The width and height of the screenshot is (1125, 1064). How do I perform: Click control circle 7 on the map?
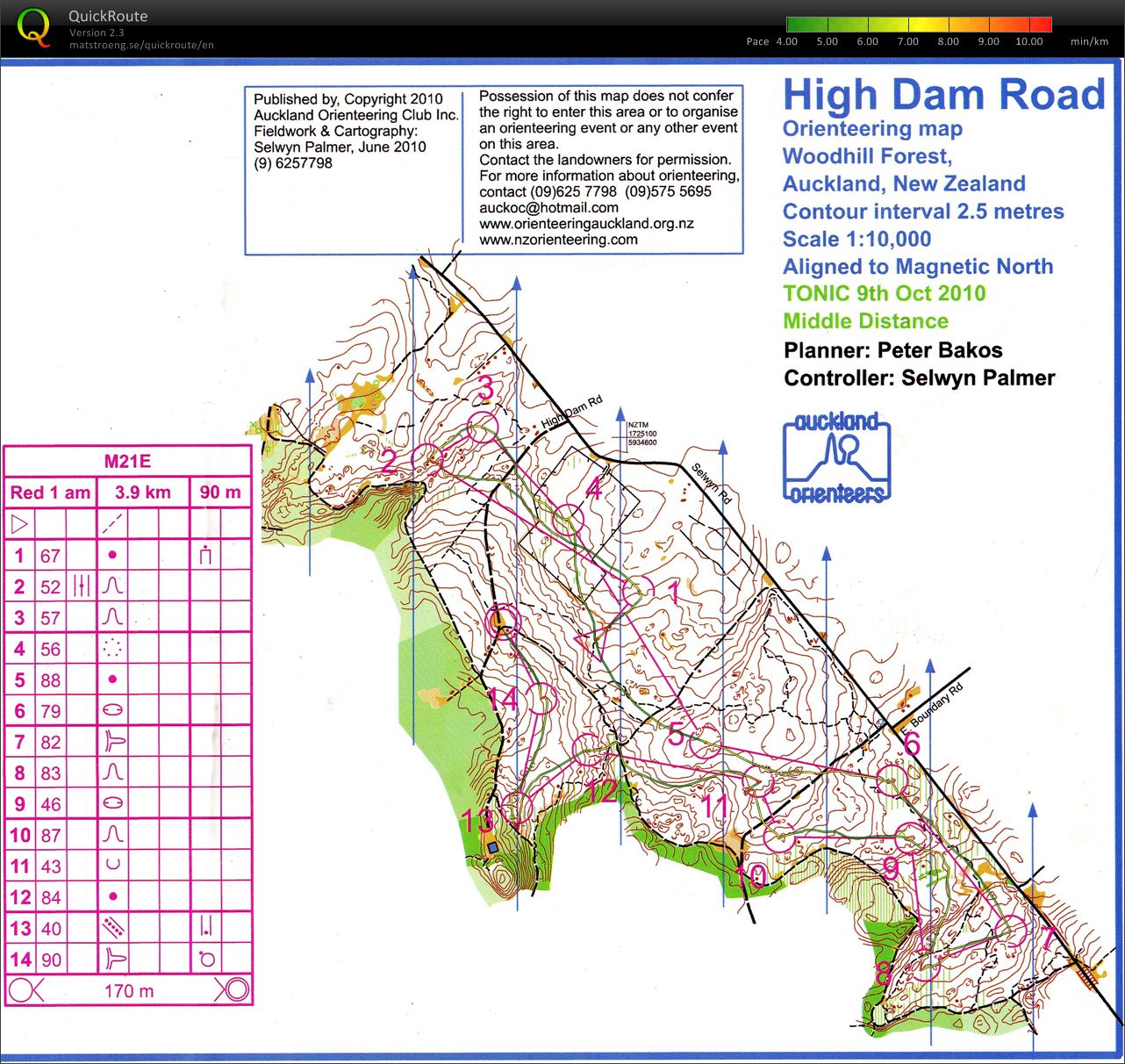(x=1011, y=931)
